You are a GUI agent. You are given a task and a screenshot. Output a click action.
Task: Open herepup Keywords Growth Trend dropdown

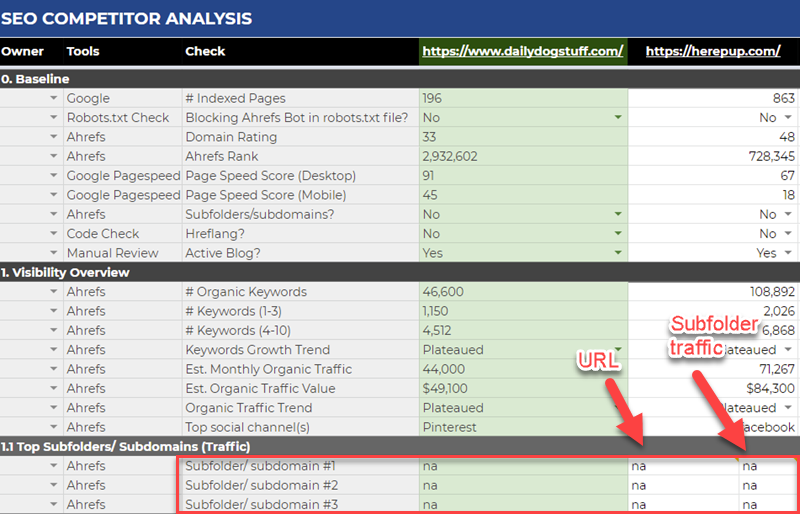[x=787, y=350]
